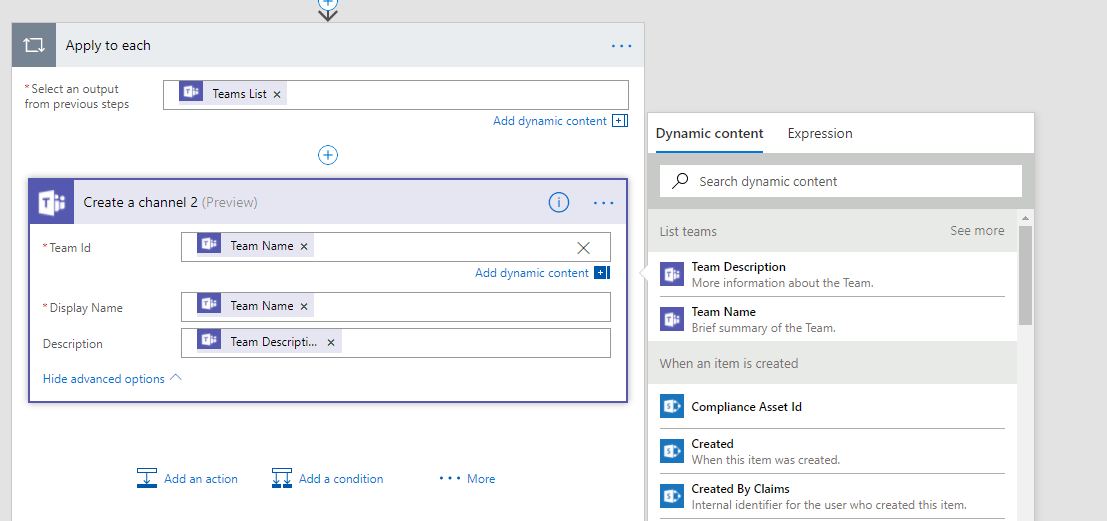
Task: Click plus icon beside Apply to each dynamic content
Action: point(620,121)
